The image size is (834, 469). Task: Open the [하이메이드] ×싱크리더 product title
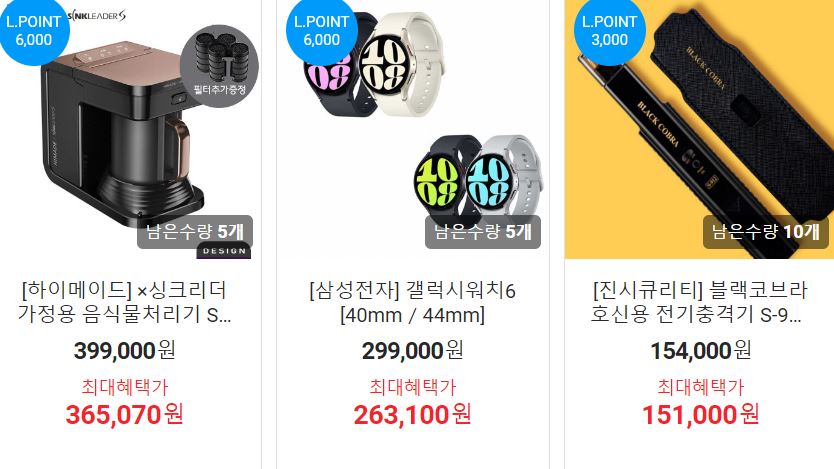click(x=124, y=303)
